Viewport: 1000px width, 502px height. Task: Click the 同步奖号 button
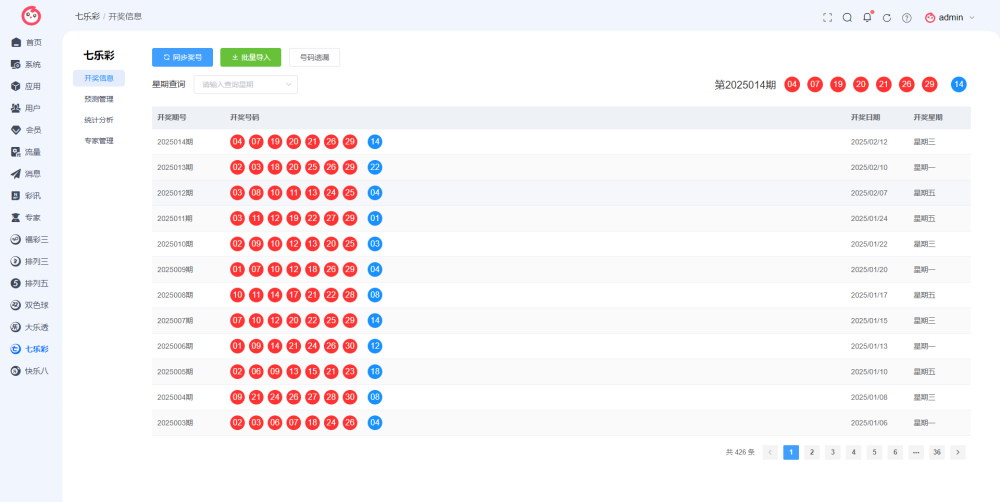coord(182,57)
